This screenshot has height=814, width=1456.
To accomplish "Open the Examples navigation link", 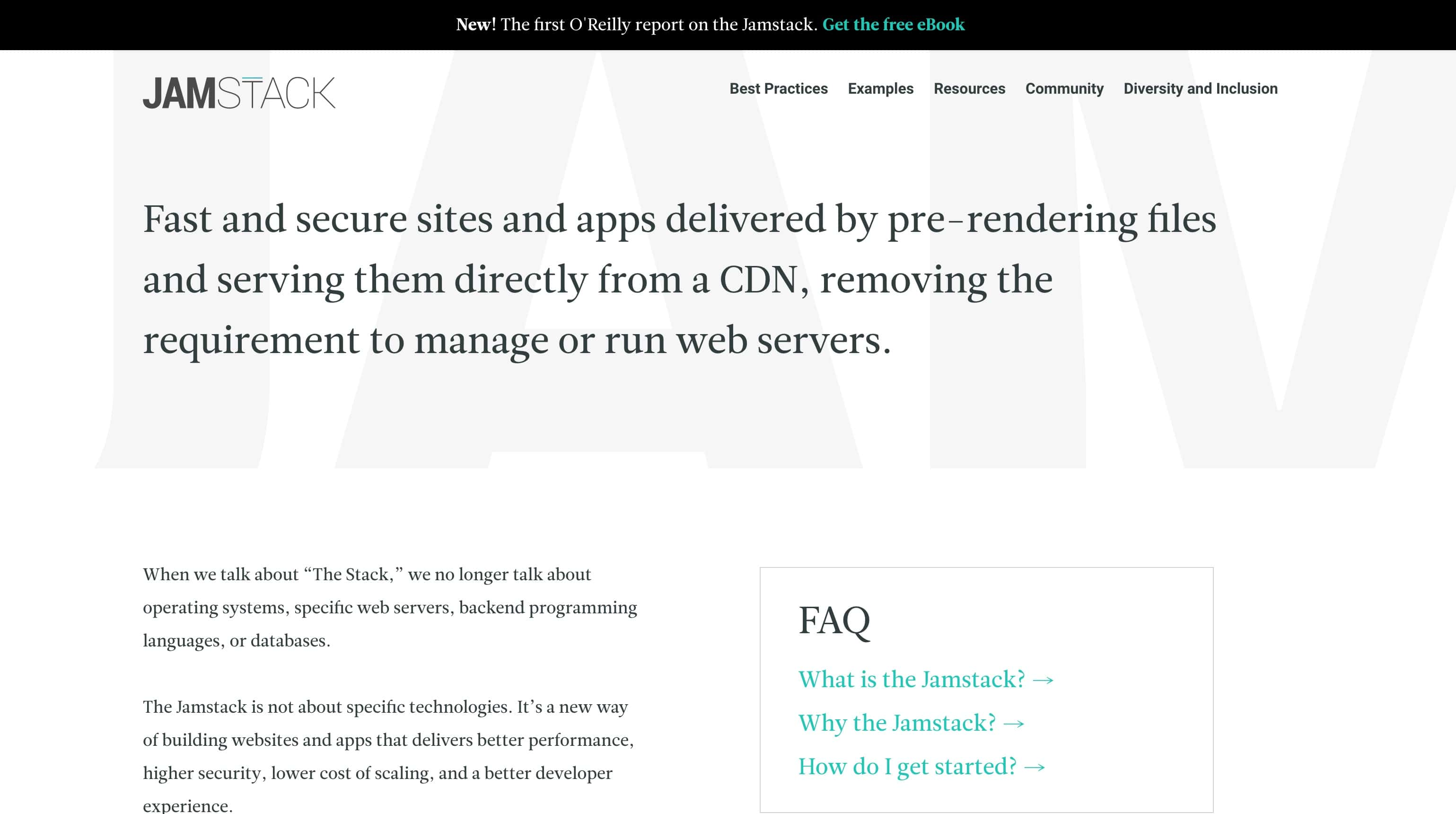I will [880, 88].
